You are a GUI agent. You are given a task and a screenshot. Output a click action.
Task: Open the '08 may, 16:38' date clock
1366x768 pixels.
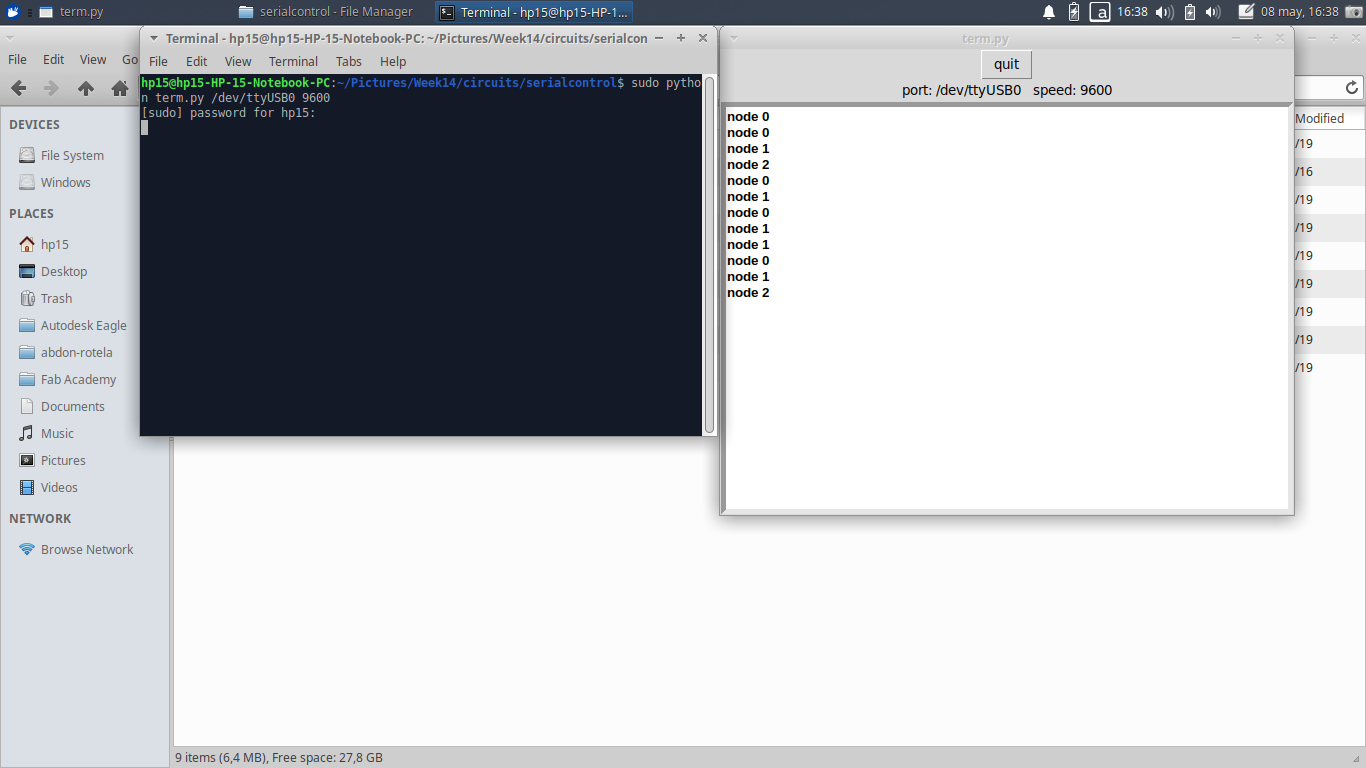click(x=1299, y=12)
